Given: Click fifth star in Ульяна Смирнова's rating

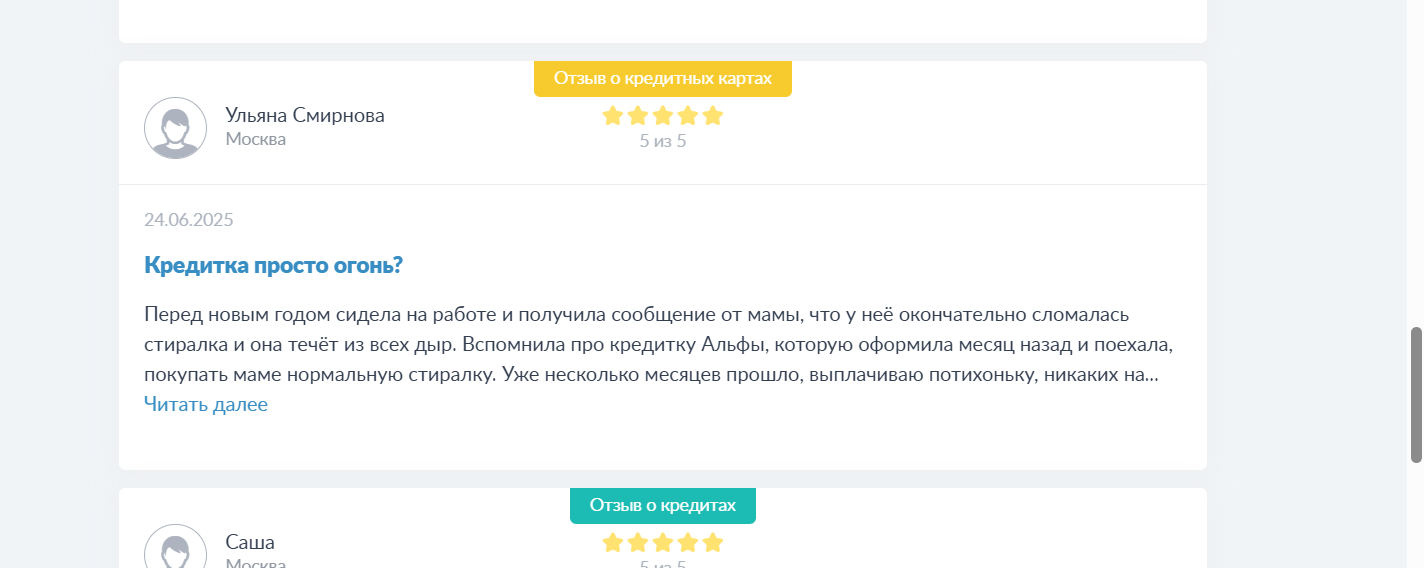Looking at the screenshot, I should click(x=713, y=116).
